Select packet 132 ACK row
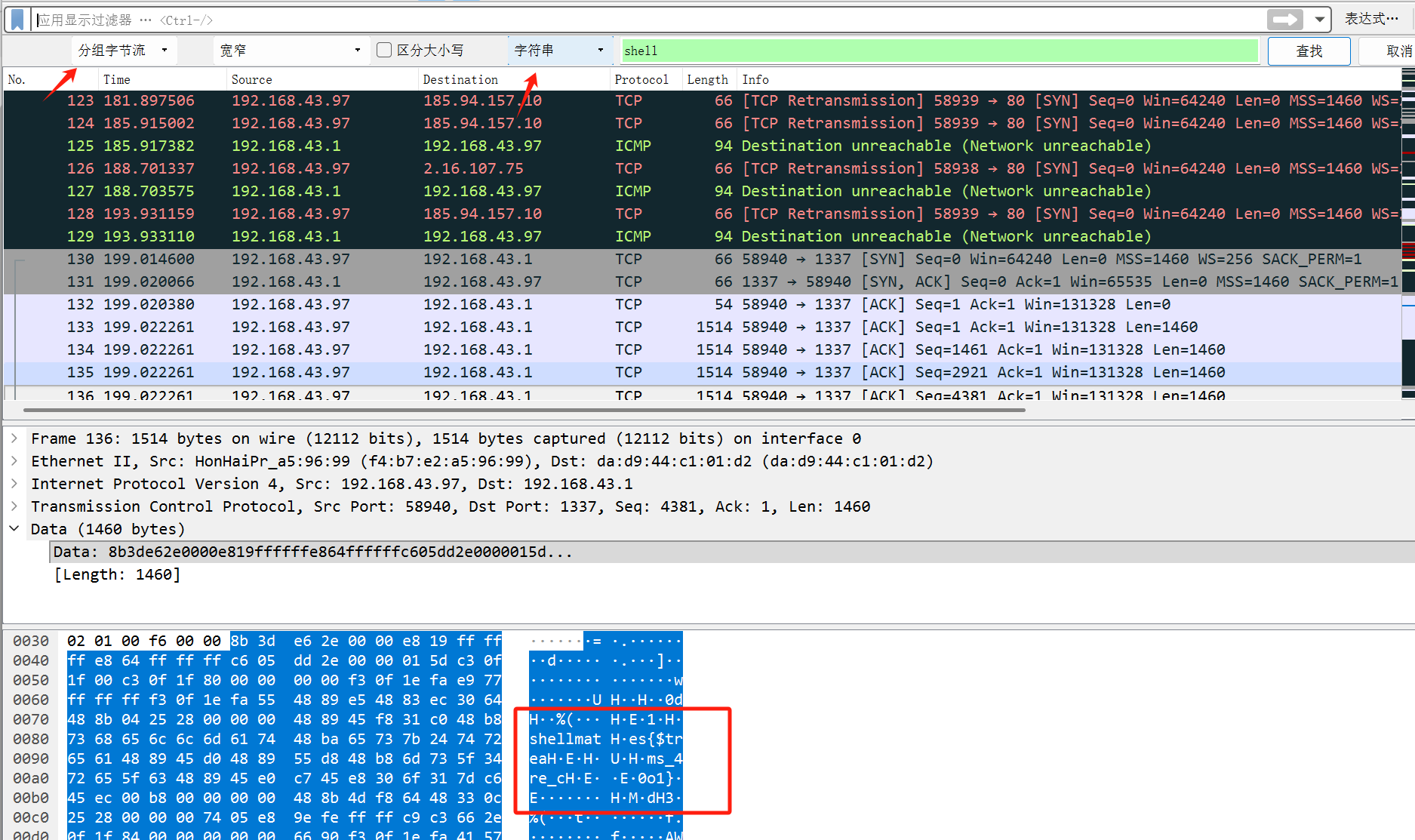The image size is (1415, 840). [702, 304]
